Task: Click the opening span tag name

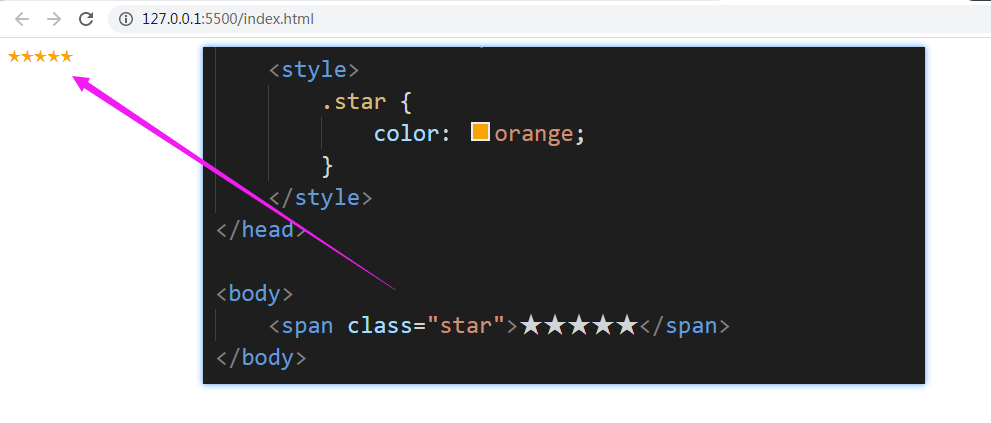Action: [307, 325]
